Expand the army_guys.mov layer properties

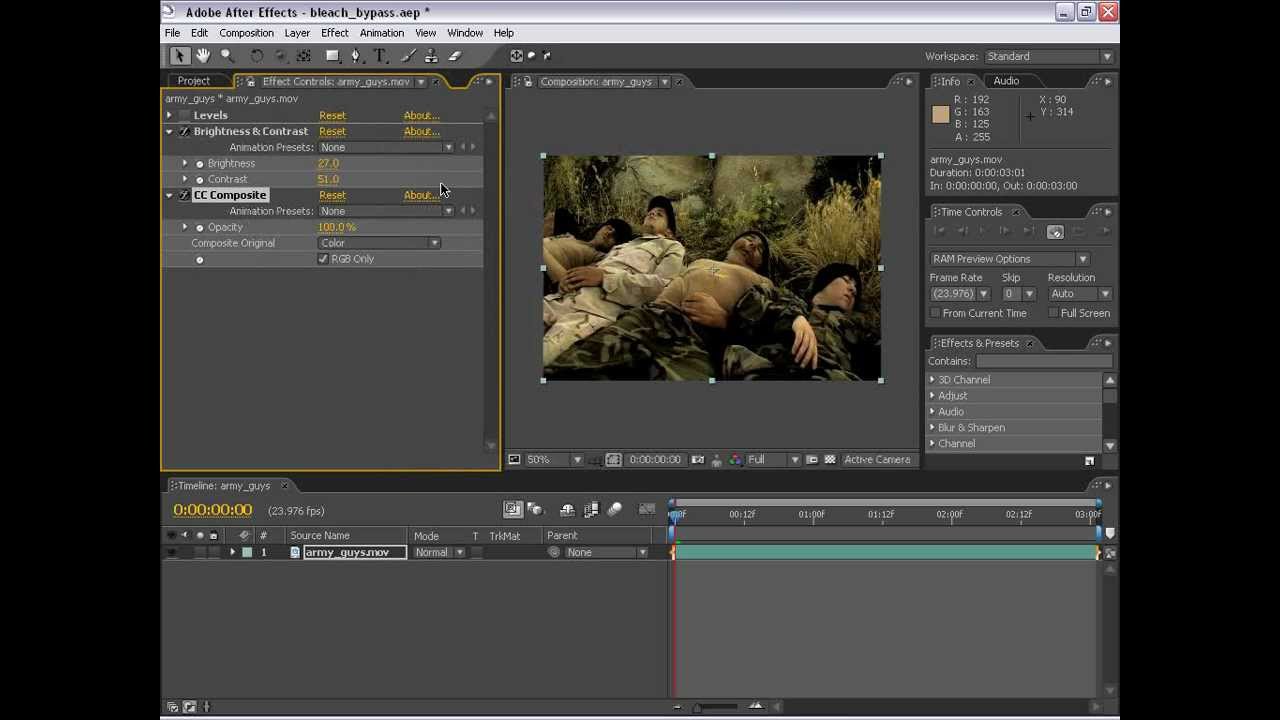coord(232,552)
